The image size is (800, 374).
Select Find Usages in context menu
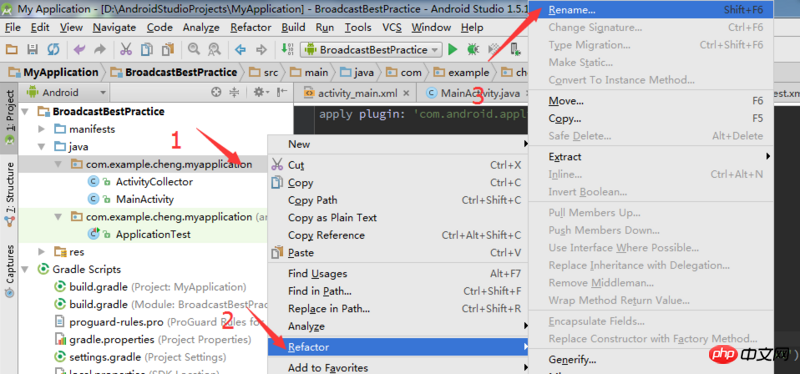[x=398, y=274]
